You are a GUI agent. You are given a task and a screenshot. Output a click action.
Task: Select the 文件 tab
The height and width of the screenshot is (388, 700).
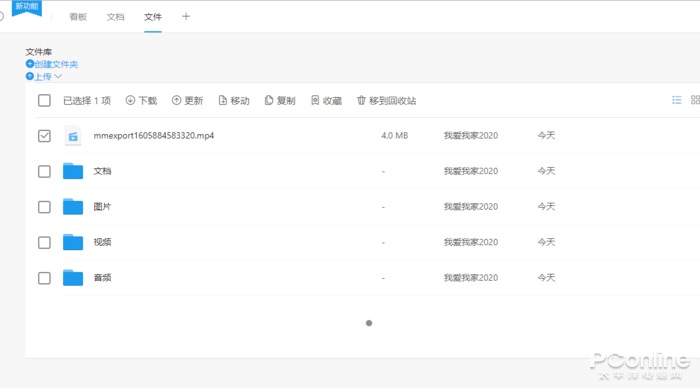(153, 17)
